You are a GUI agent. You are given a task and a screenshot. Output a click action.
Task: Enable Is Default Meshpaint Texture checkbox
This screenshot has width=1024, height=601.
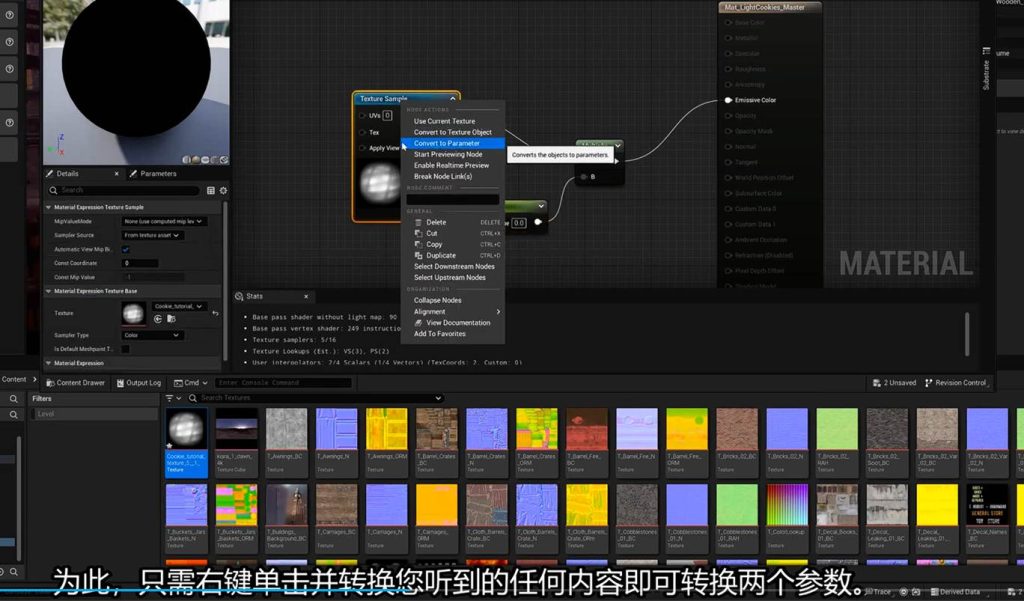point(126,349)
